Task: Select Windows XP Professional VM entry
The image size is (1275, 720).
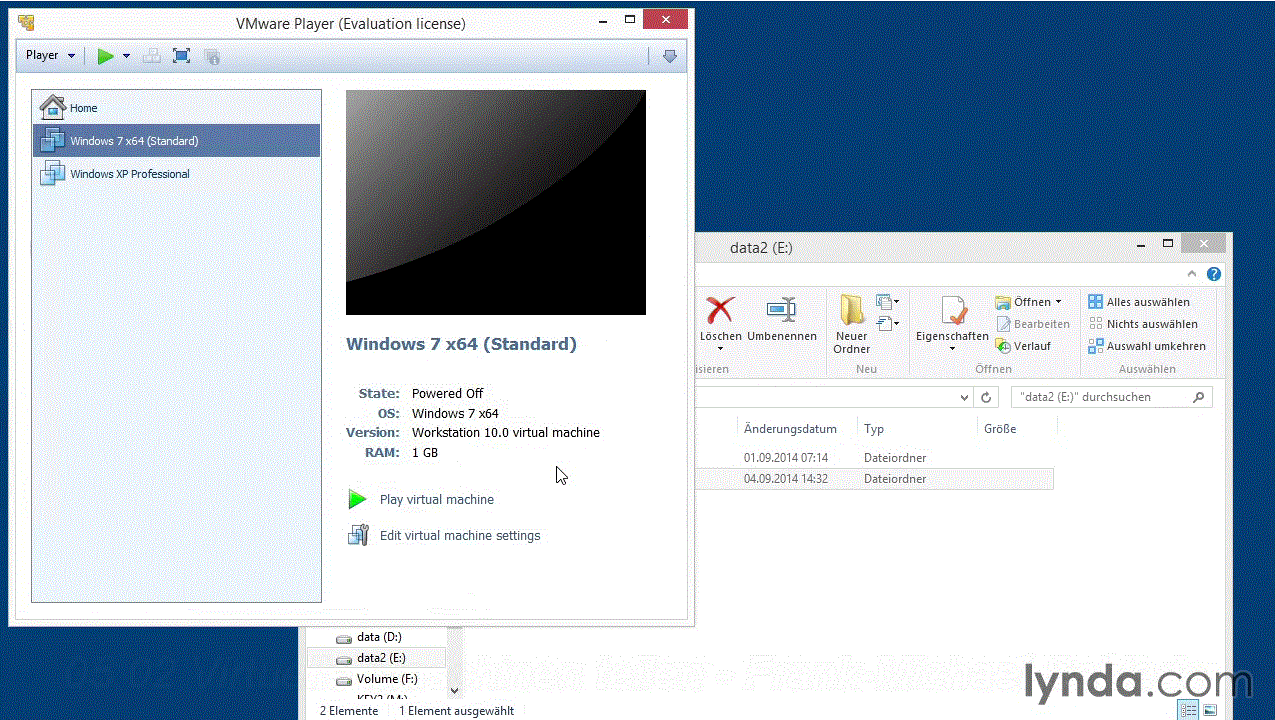Action: [176, 173]
